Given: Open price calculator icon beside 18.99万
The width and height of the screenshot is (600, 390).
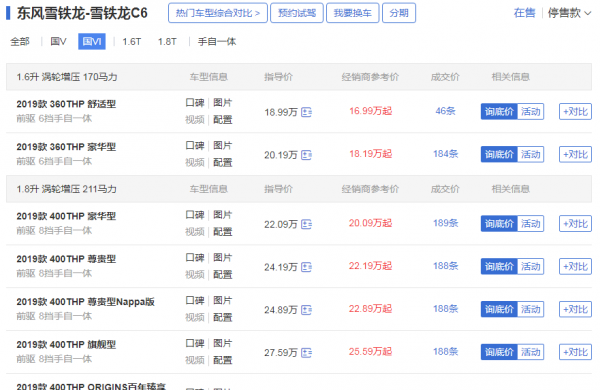Looking at the screenshot, I should [306, 112].
